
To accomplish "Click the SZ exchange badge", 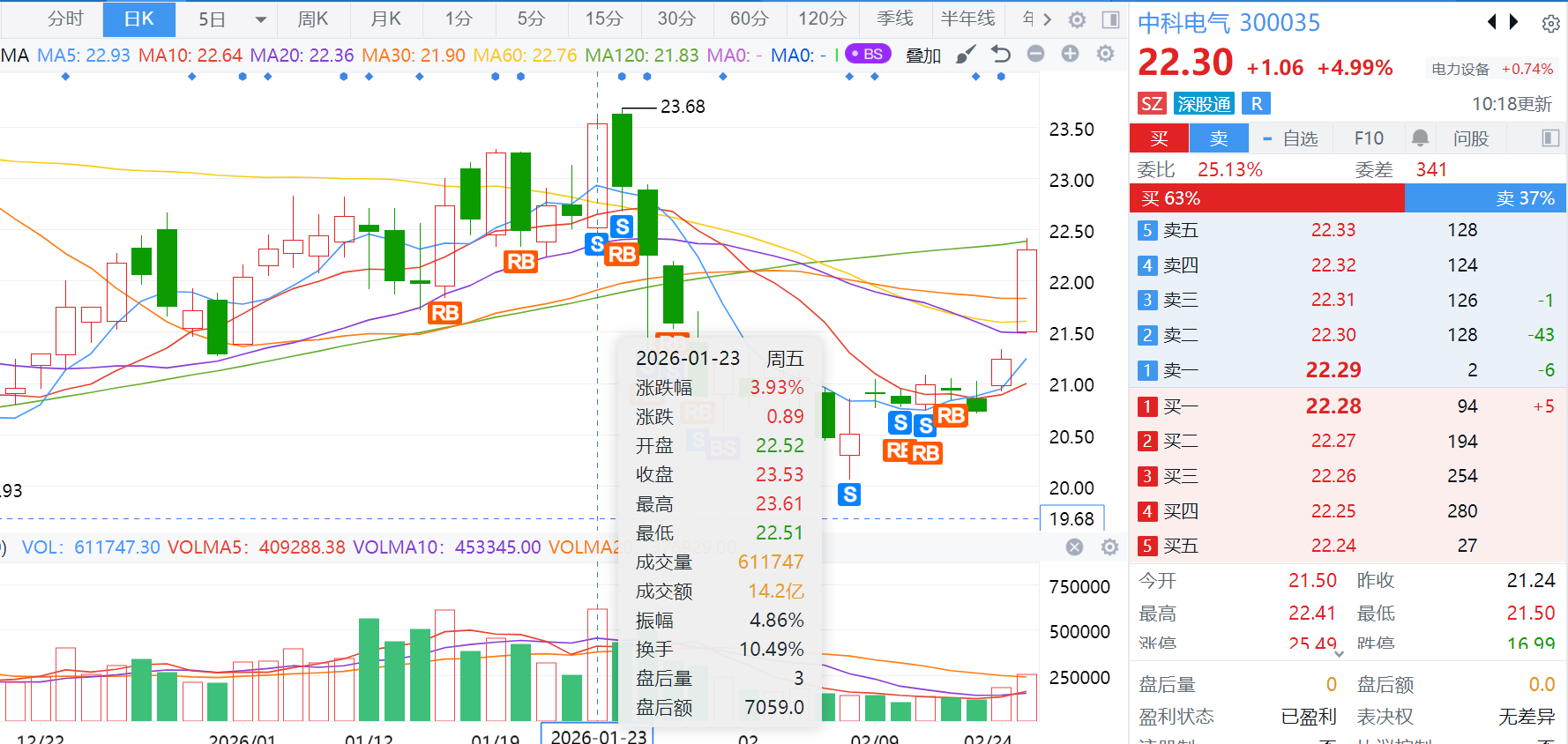I will [1152, 104].
